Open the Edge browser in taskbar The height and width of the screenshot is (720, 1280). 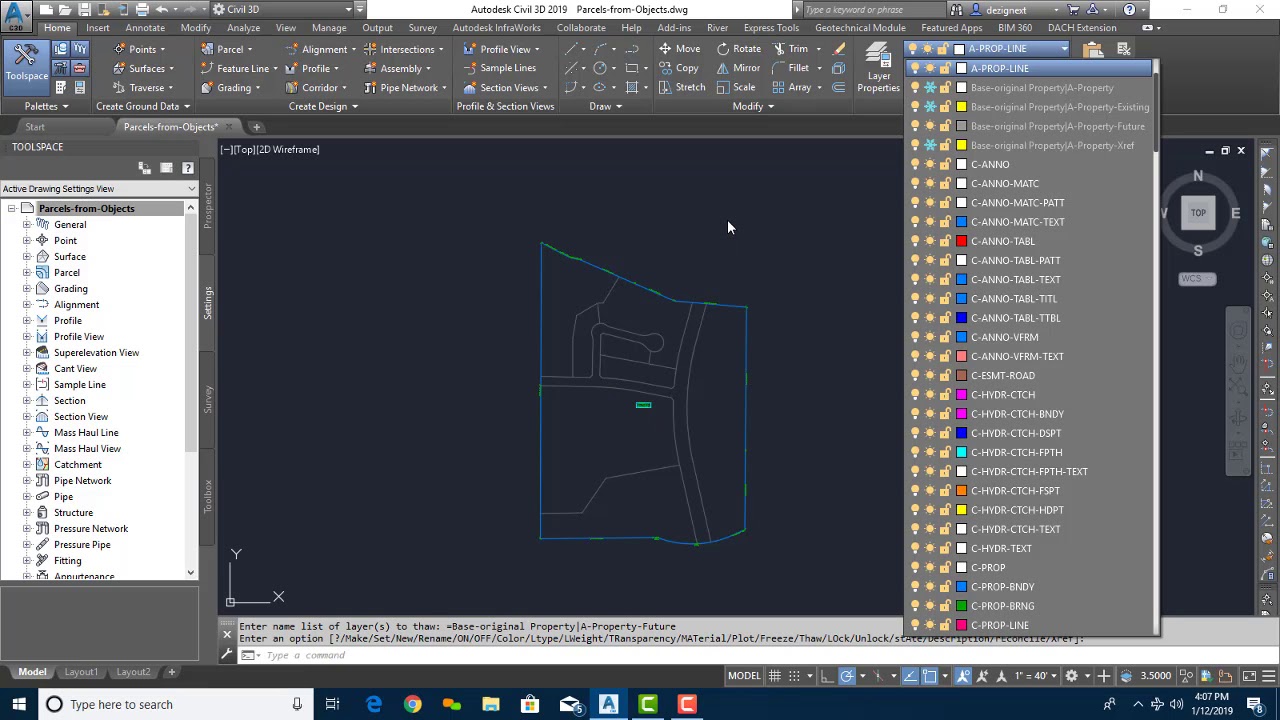(373, 704)
